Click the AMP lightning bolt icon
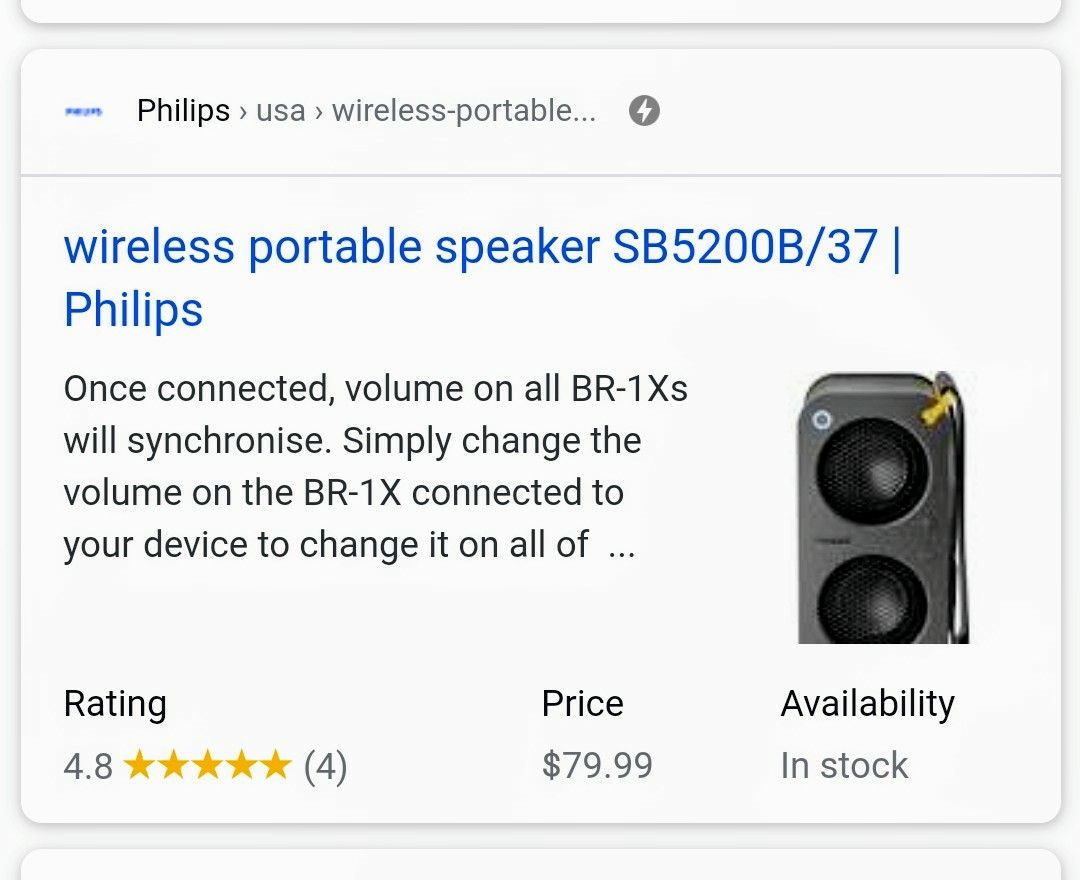Viewport: 1080px width, 880px height. coord(645,110)
